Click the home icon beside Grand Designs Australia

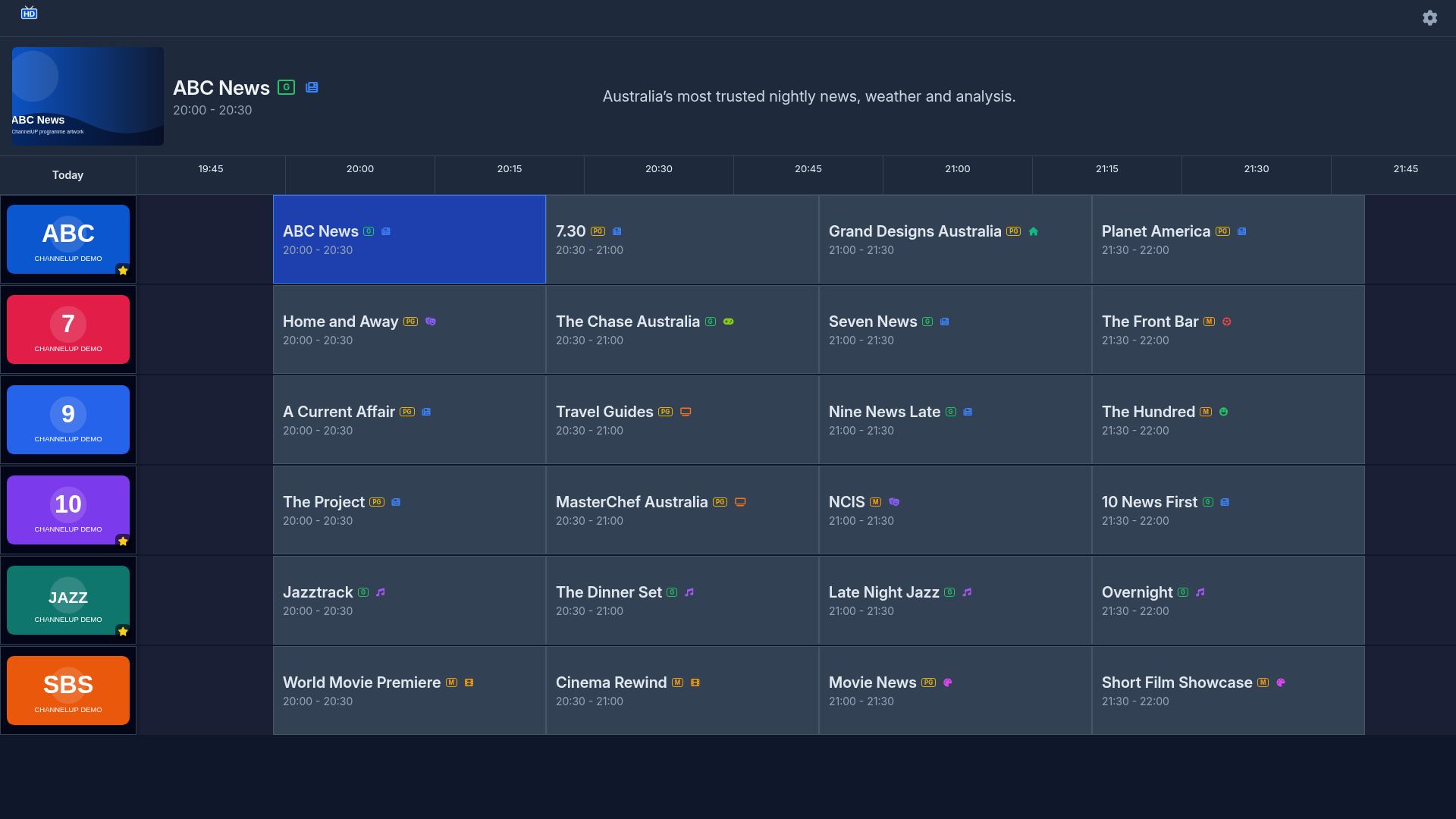point(1033,231)
